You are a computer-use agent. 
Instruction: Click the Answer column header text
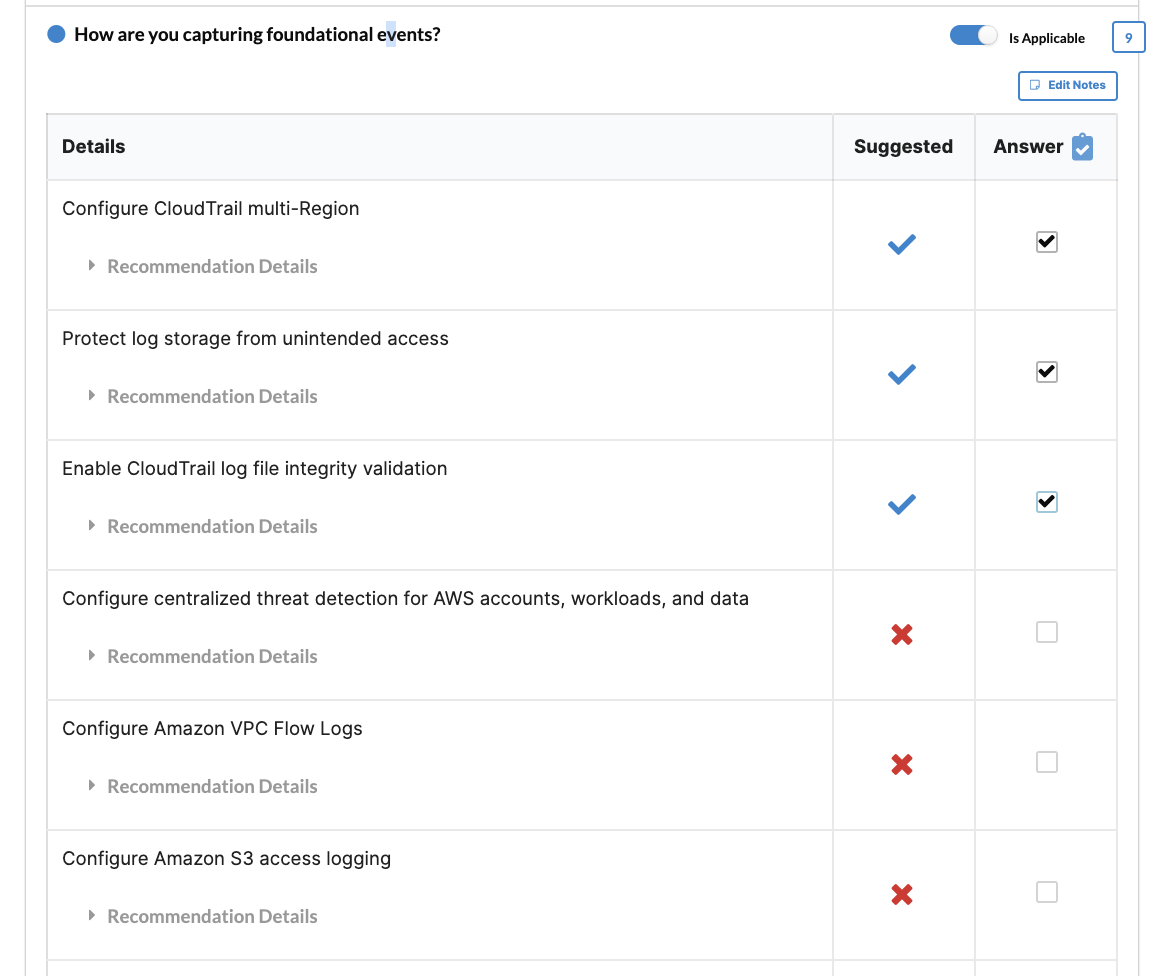click(1028, 147)
